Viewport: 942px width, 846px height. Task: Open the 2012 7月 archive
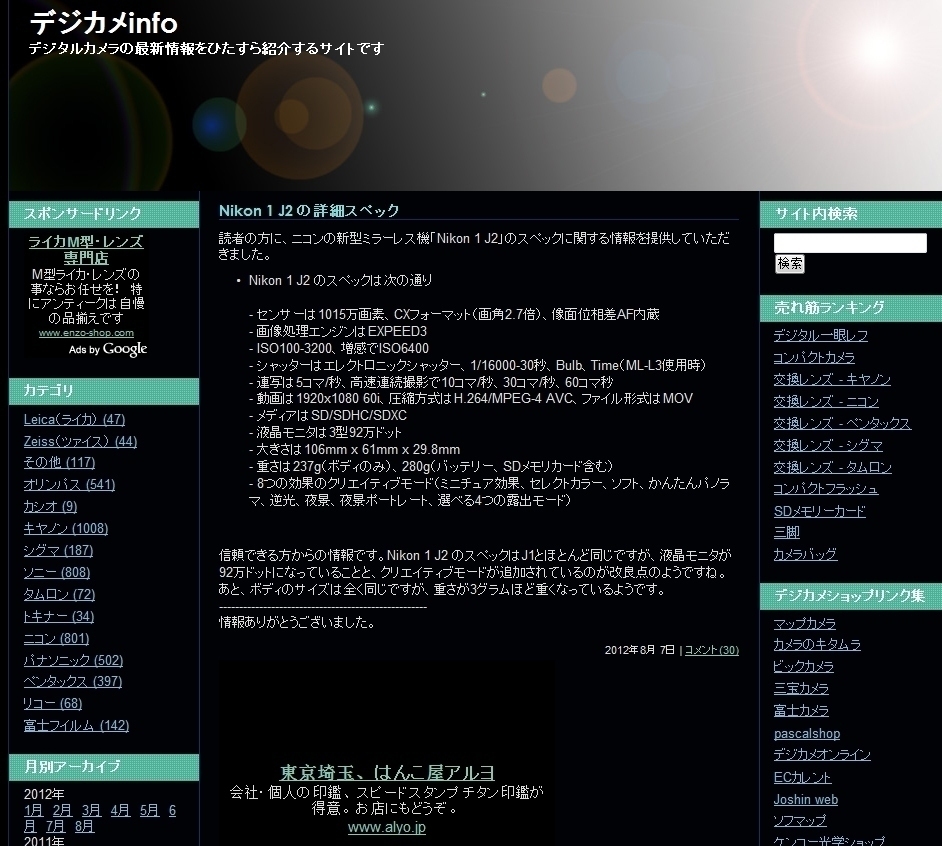click(x=56, y=826)
